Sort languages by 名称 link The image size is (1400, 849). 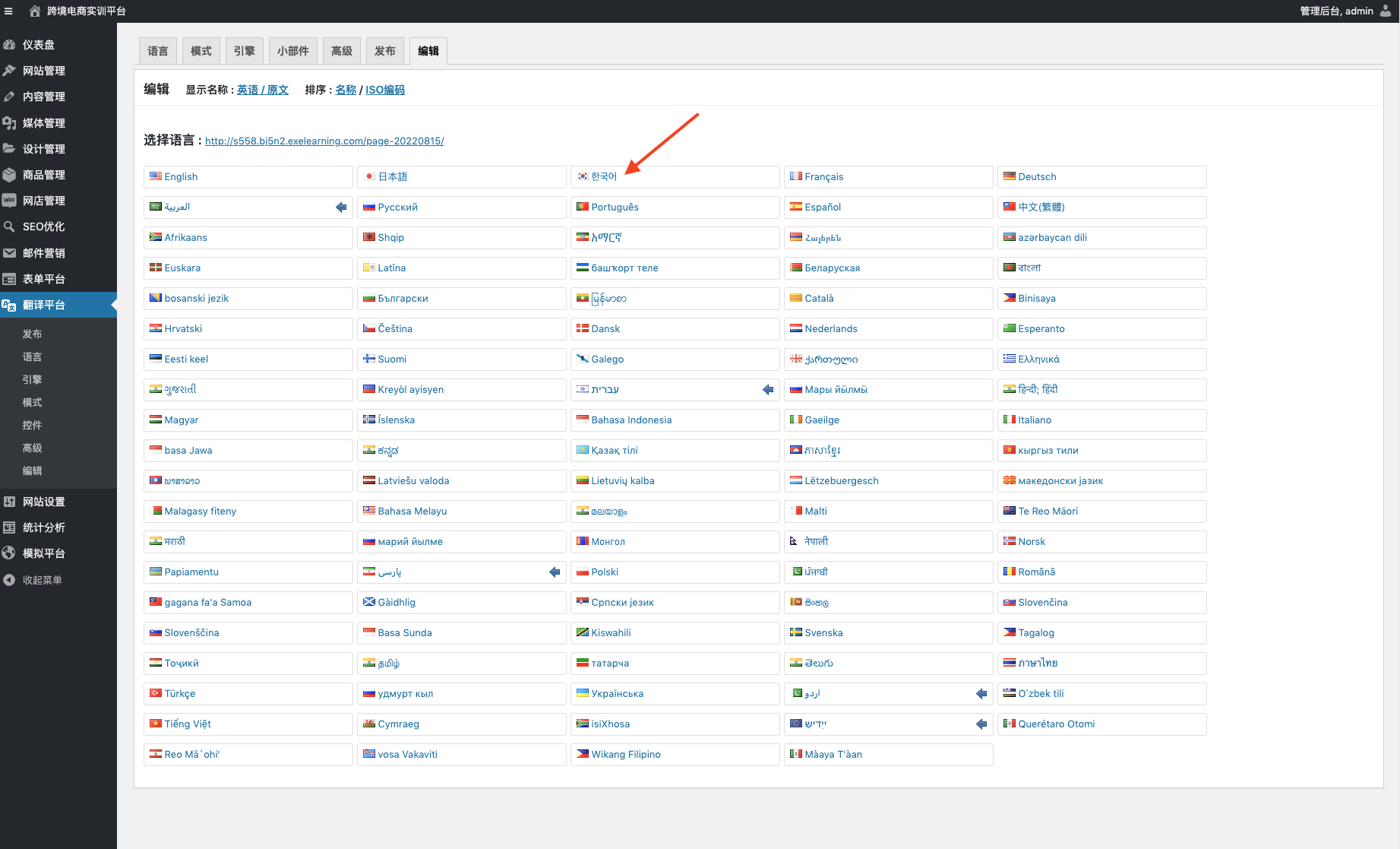coord(346,90)
